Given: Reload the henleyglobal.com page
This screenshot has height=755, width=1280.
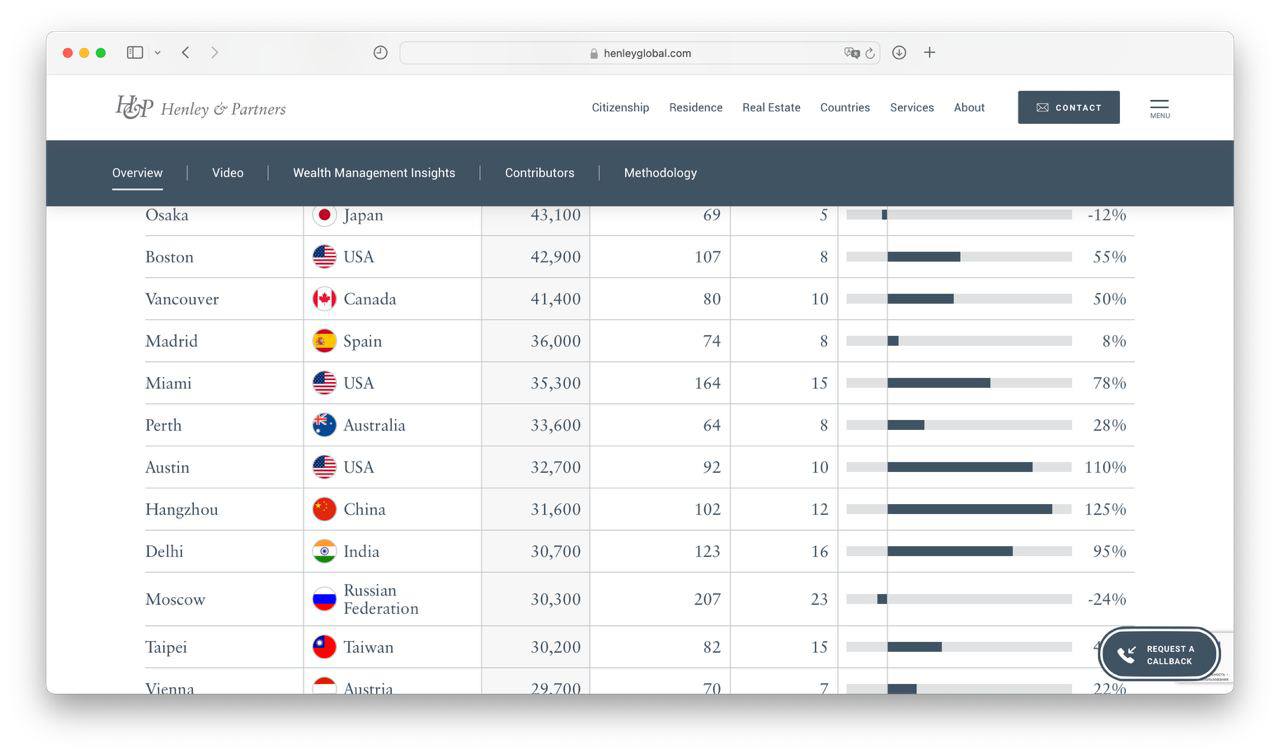Looking at the screenshot, I should pyautogui.click(x=870, y=53).
